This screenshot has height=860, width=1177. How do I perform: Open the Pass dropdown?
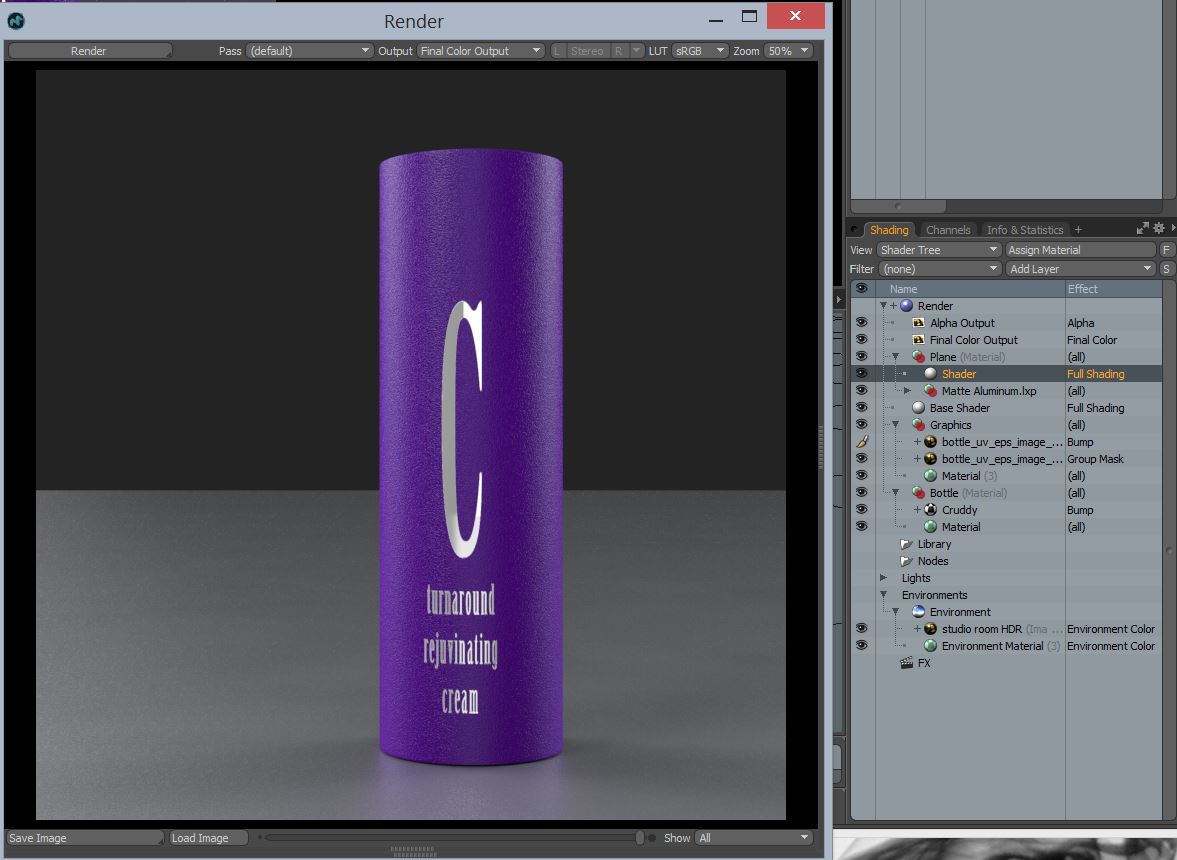point(309,51)
